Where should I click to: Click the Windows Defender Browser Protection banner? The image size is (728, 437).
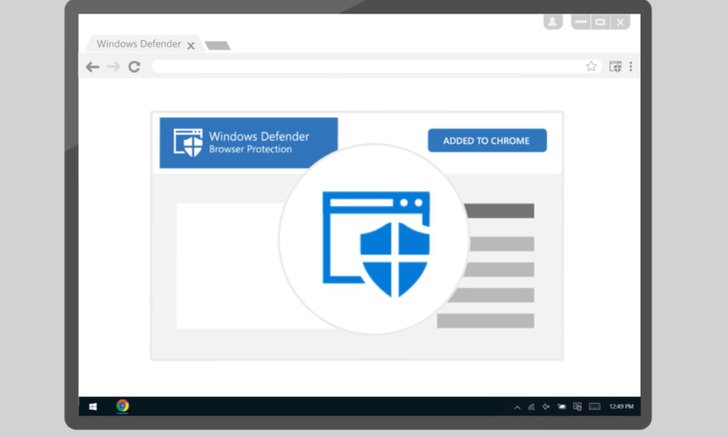(x=248, y=143)
